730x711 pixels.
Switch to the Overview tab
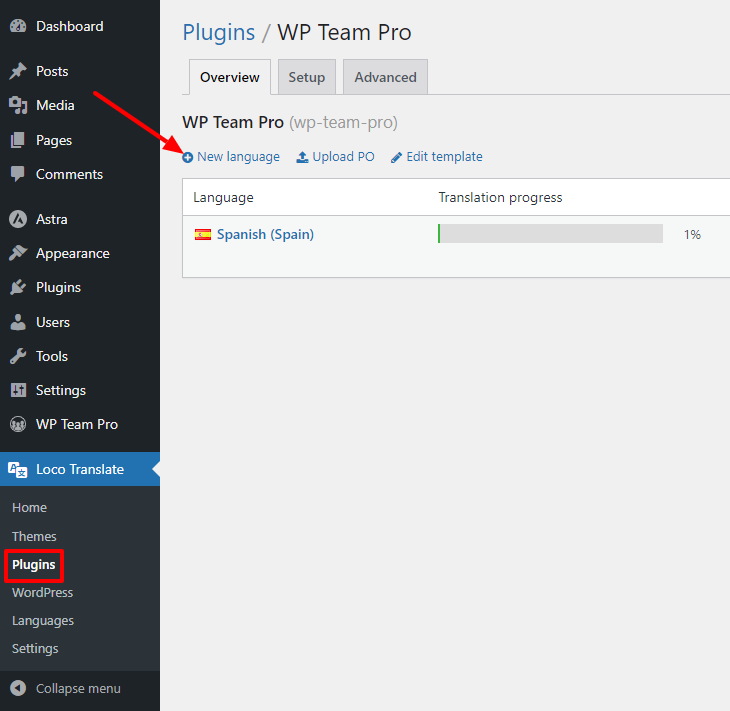[x=230, y=77]
